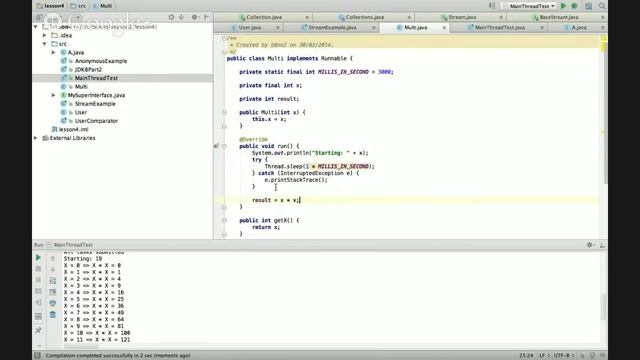
Task: Close the Multi.java tab
Action: tap(444, 28)
